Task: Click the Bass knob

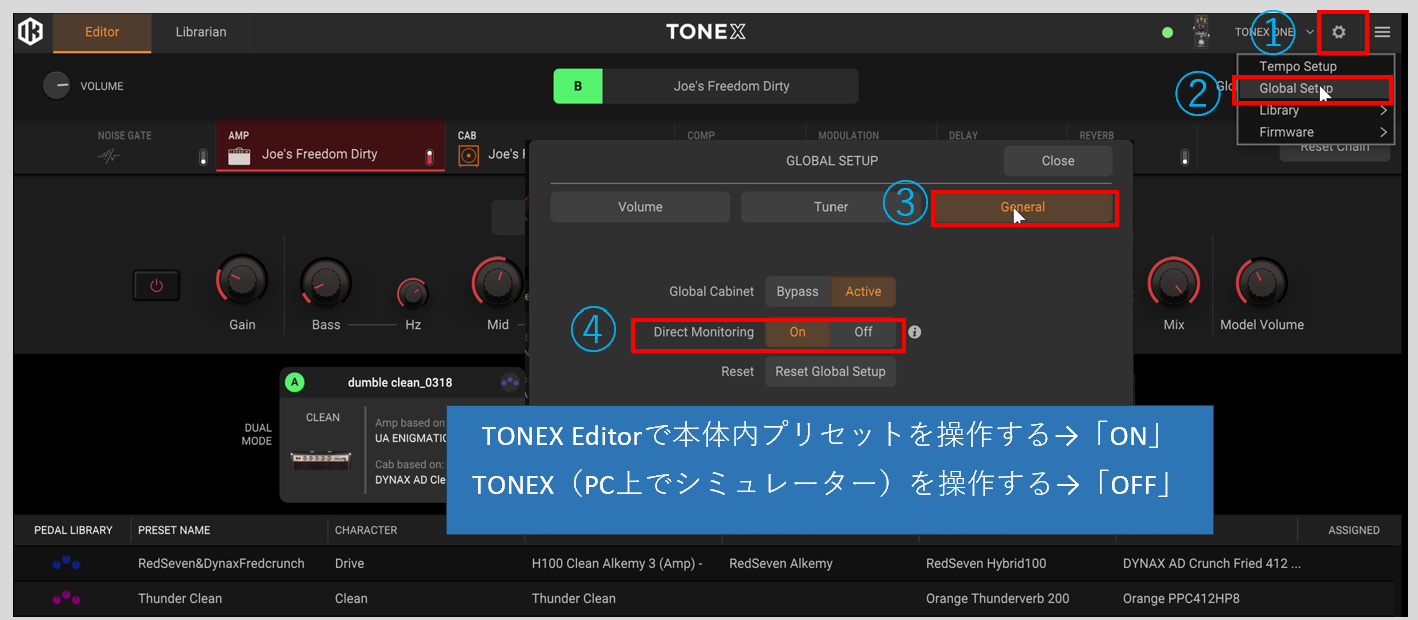Action: click(326, 283)
